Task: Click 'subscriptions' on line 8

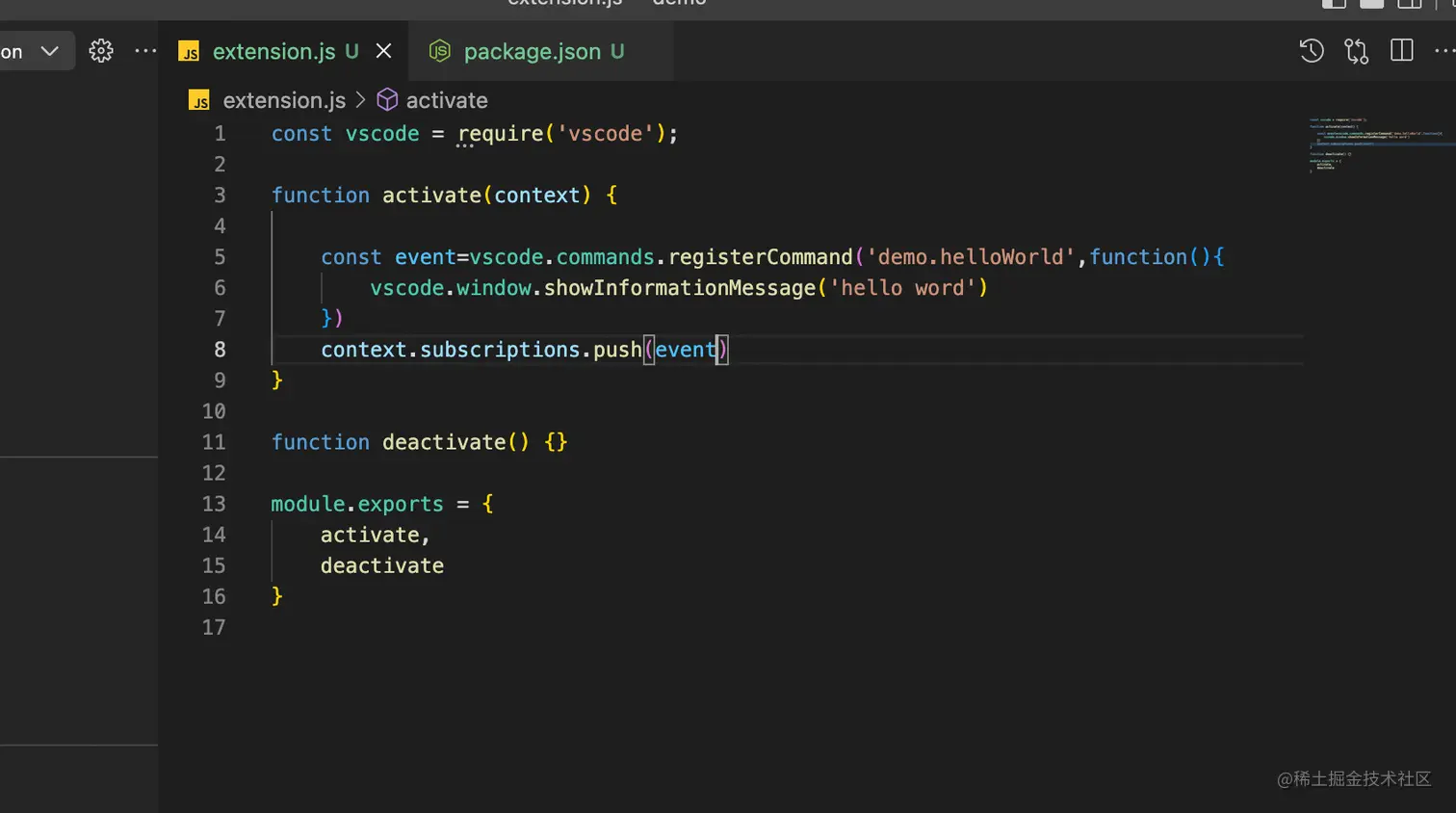Action: click(x=500, y=350)
